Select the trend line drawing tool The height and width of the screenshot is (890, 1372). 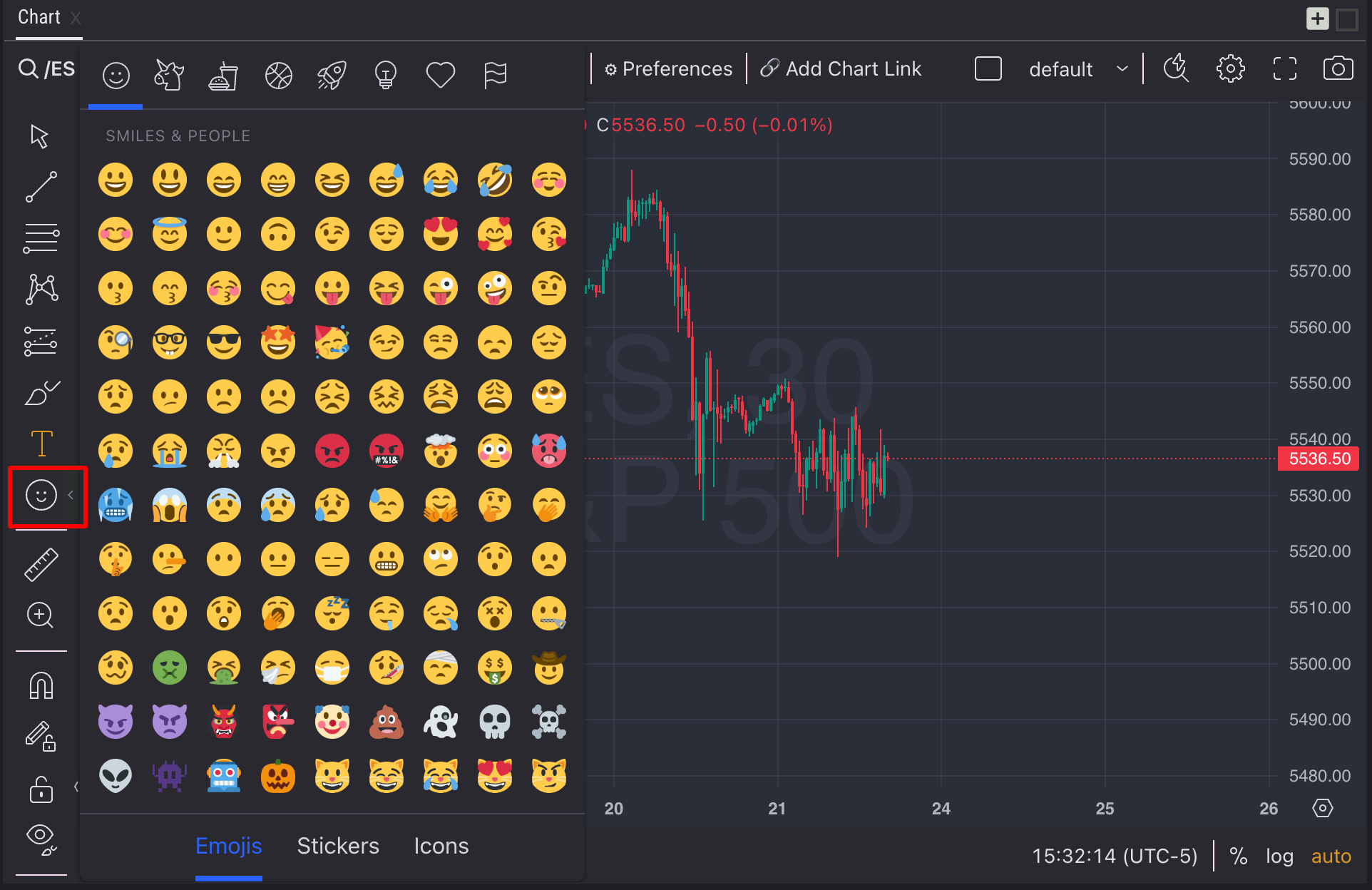pyautogui.click(x=41, y=187)
